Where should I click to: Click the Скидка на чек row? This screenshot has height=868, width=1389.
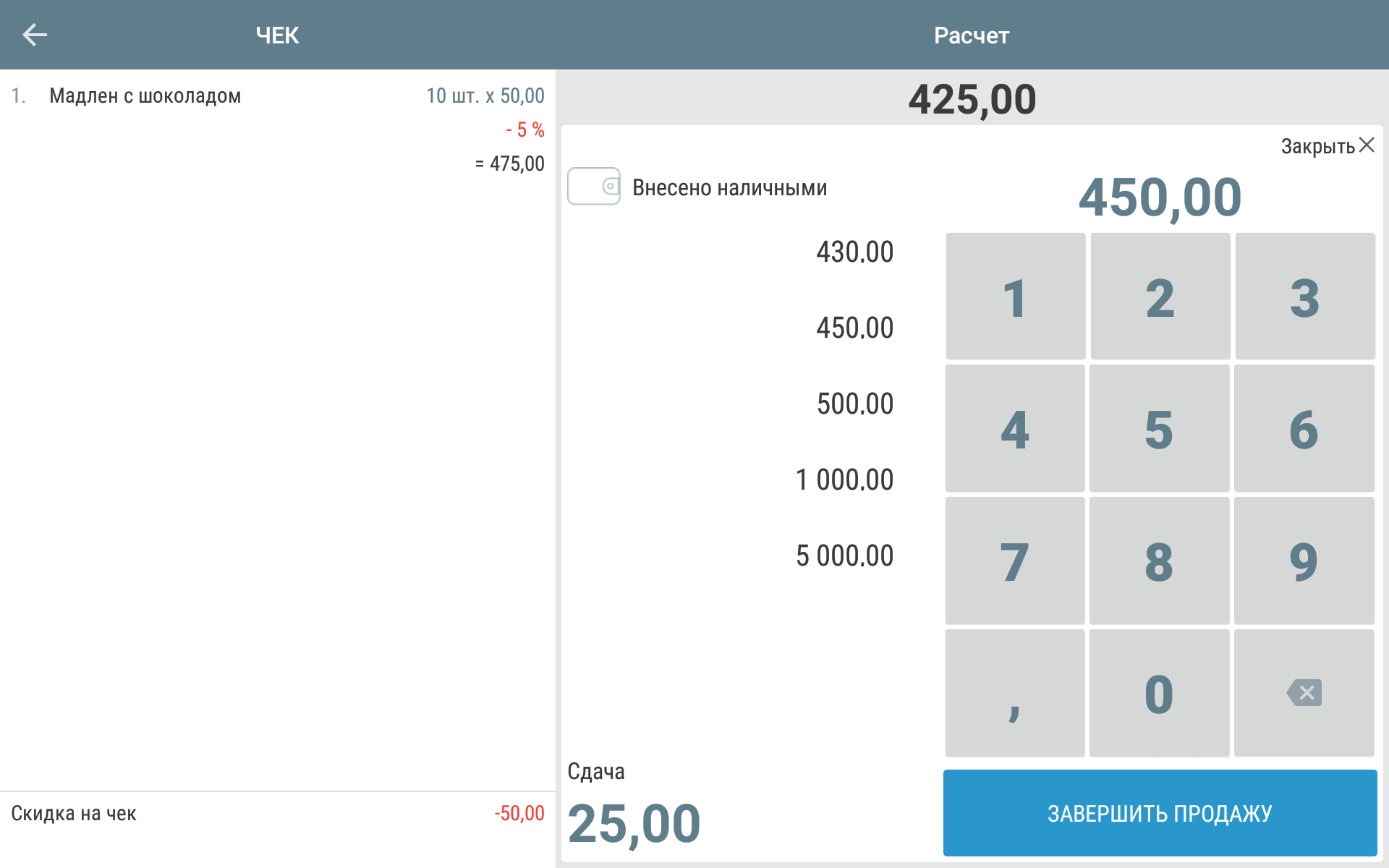point(278,814)
